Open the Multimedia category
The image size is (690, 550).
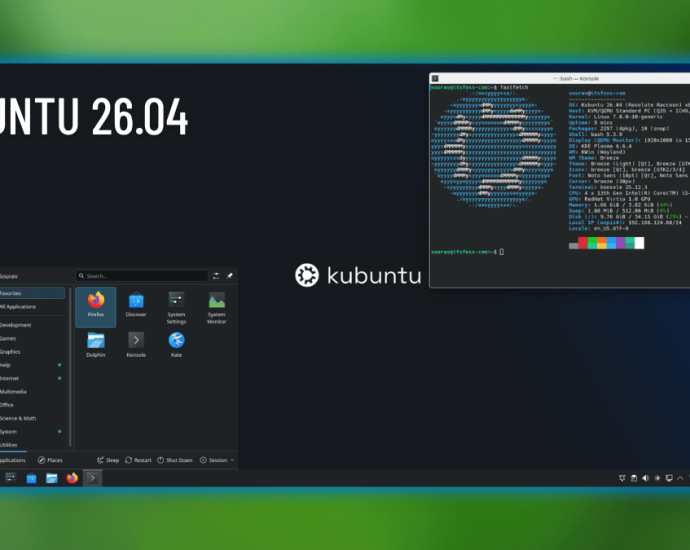click(x=32, y=392)
